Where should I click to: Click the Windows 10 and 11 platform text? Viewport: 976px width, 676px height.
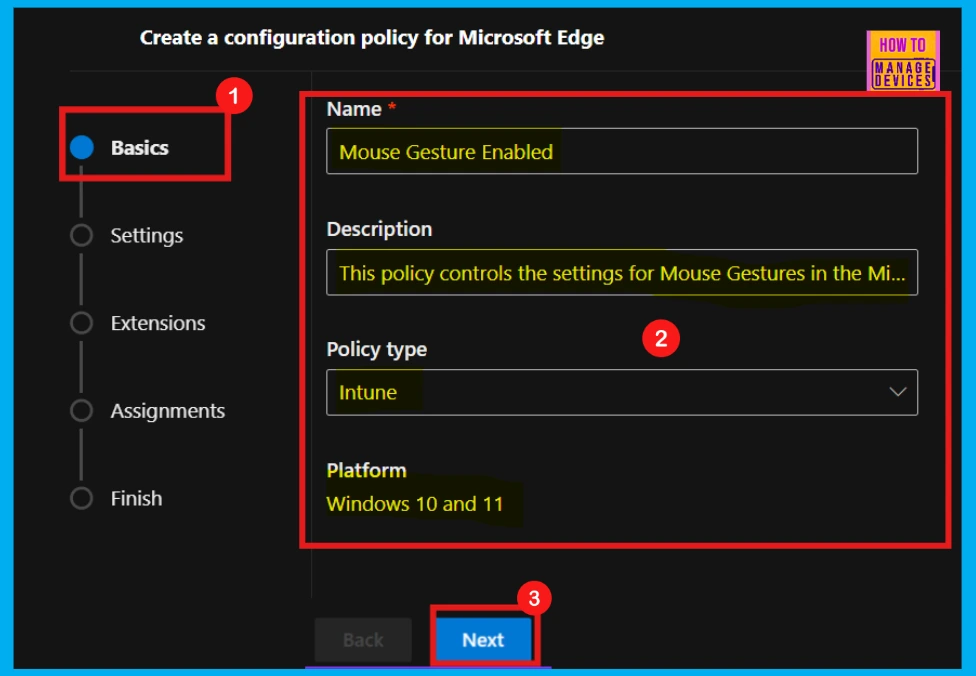point(415,504)
